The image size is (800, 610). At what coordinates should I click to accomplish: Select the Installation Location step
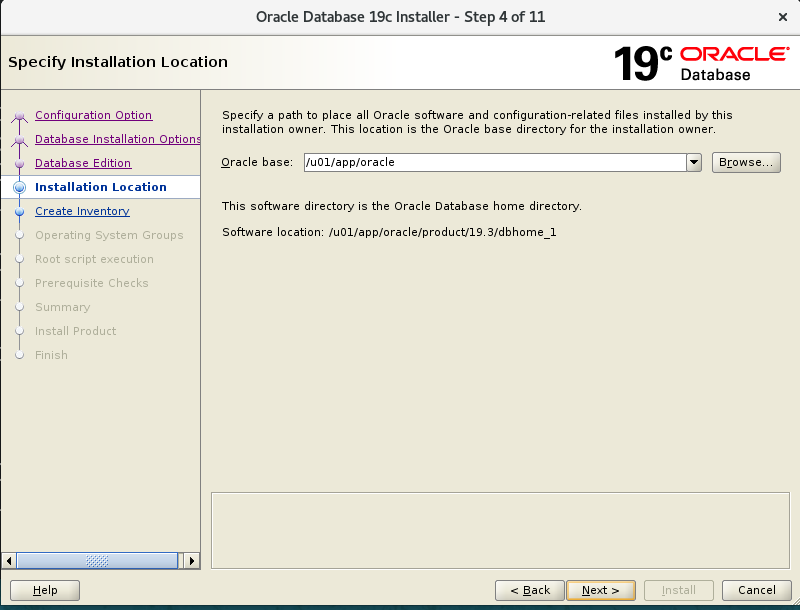point(101,187)
